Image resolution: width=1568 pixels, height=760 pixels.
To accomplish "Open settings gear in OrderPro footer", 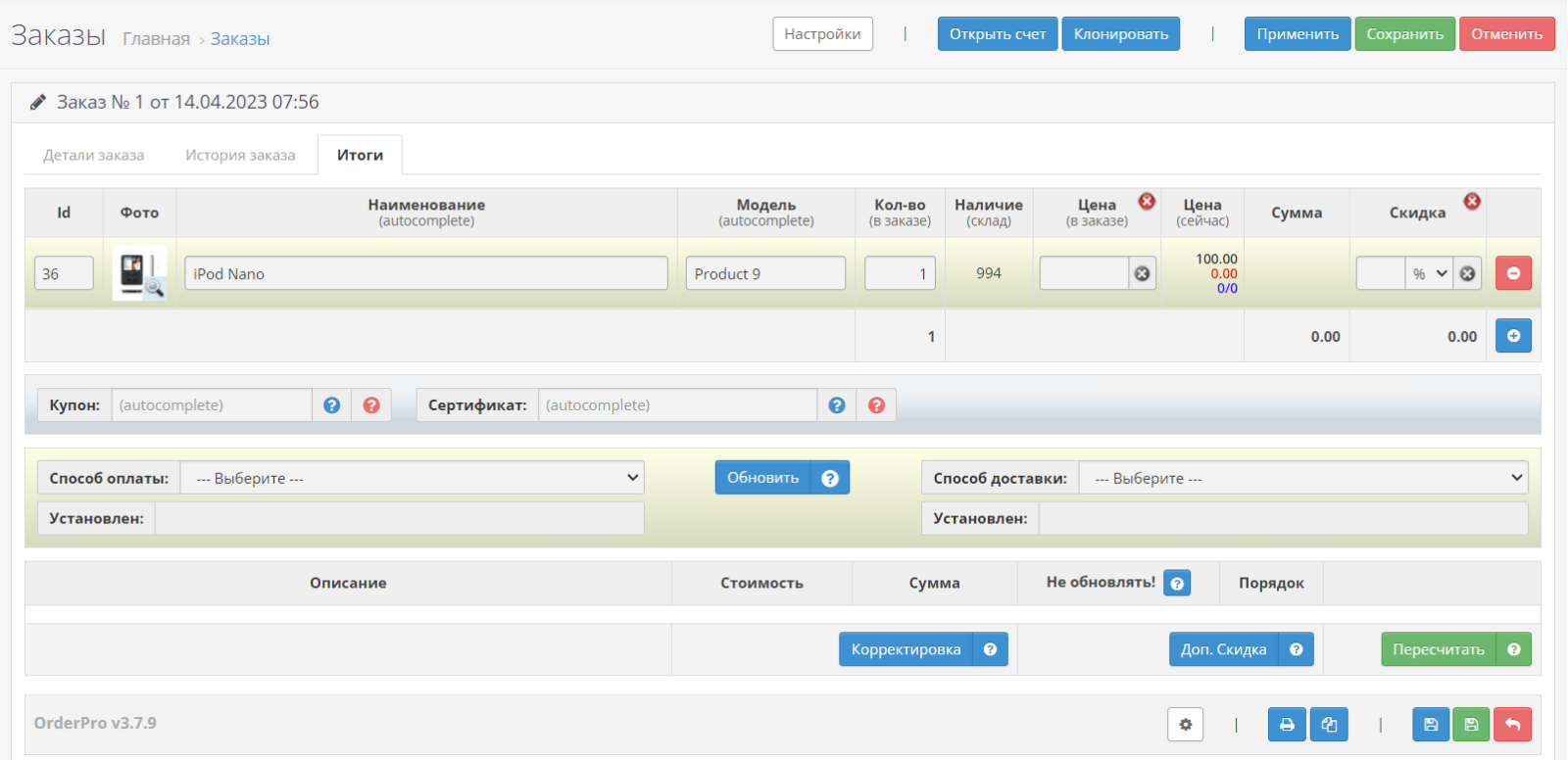I will point(1185,725).
